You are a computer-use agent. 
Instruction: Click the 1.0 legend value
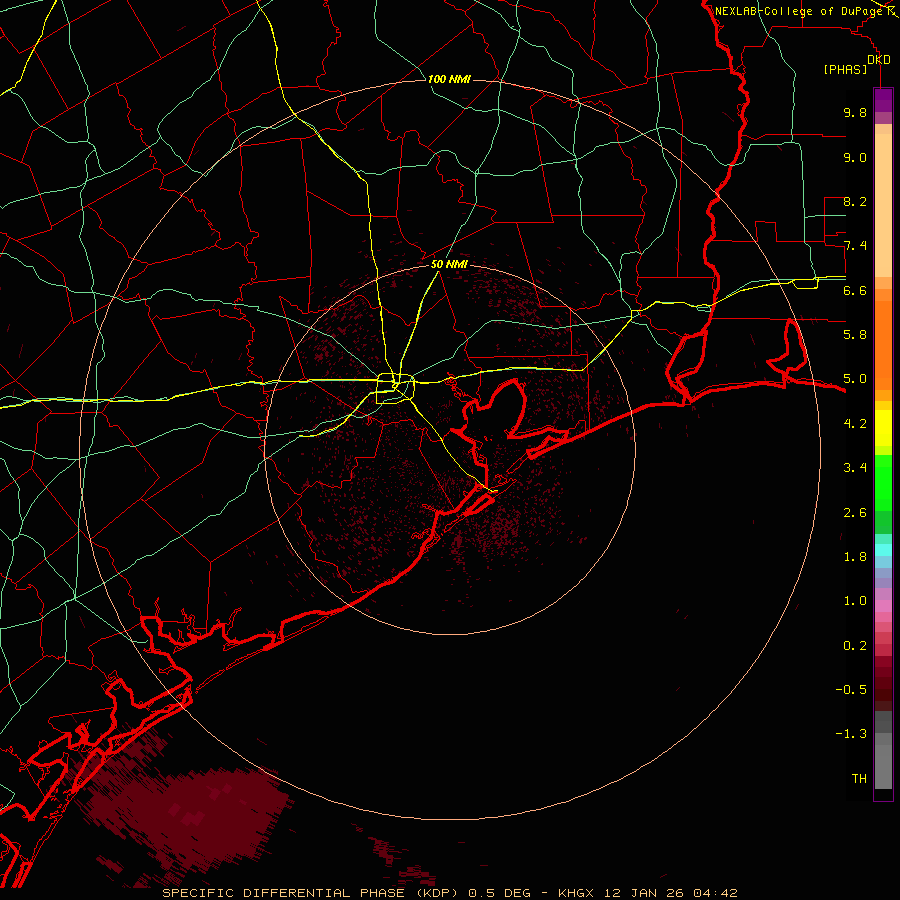point(855,601)
